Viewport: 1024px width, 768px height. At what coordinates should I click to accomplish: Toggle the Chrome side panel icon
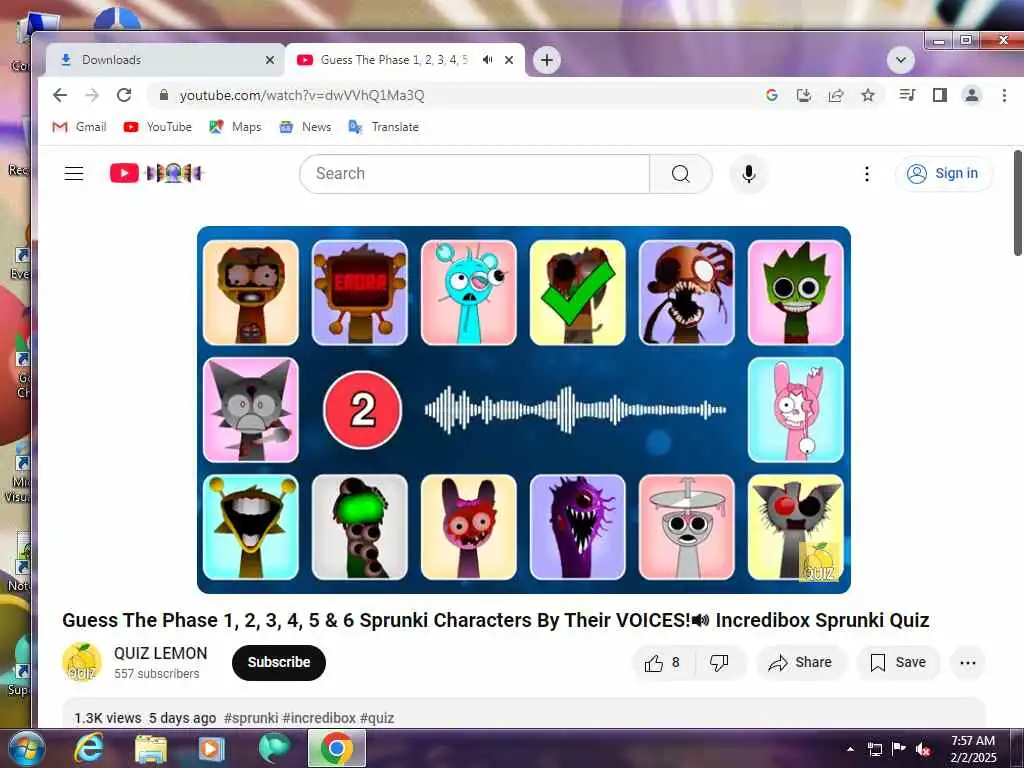click(x=940, y=95)
